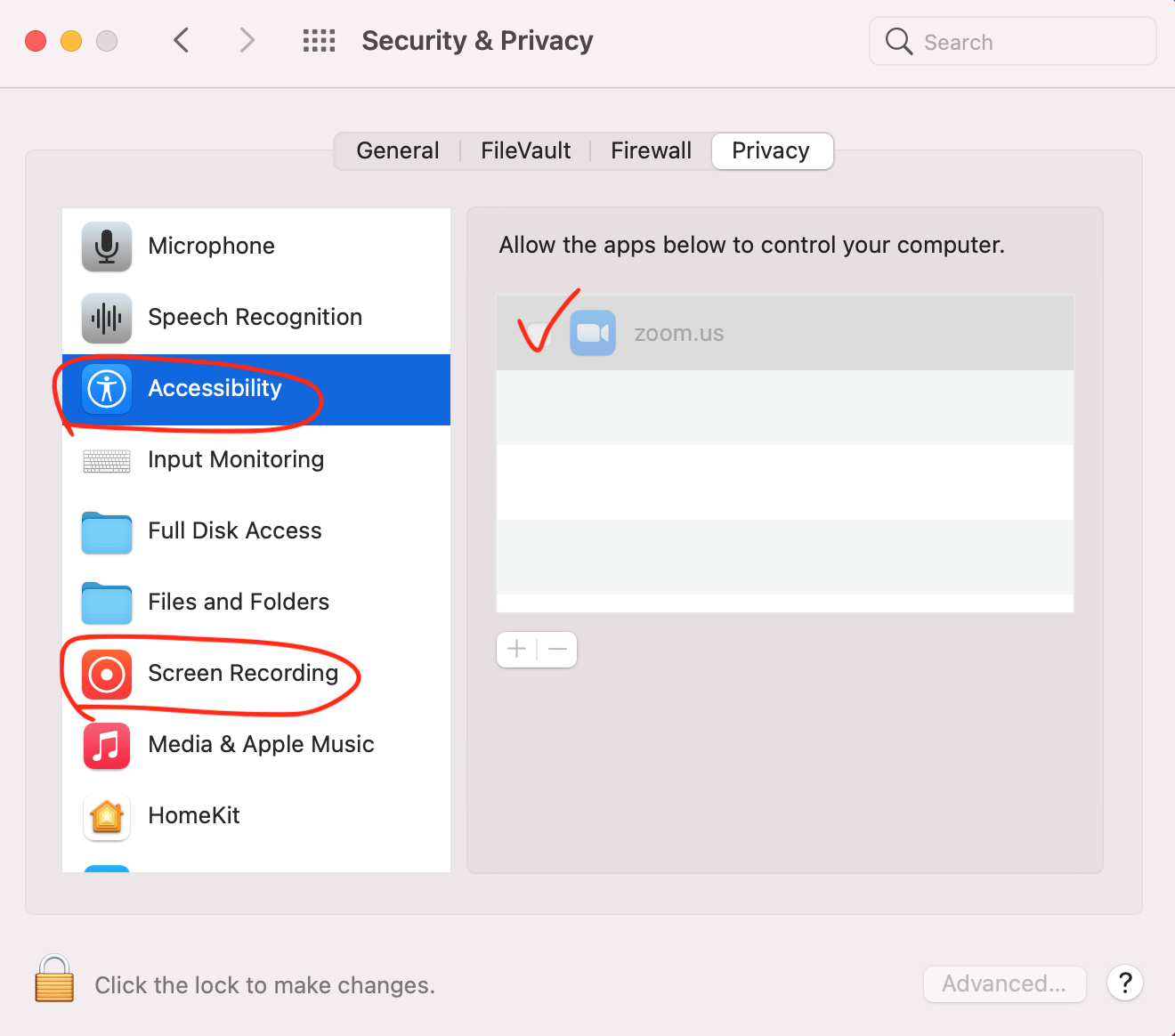Toggle the zoom.us checkbox
1175x1036 pixels.
539,334
